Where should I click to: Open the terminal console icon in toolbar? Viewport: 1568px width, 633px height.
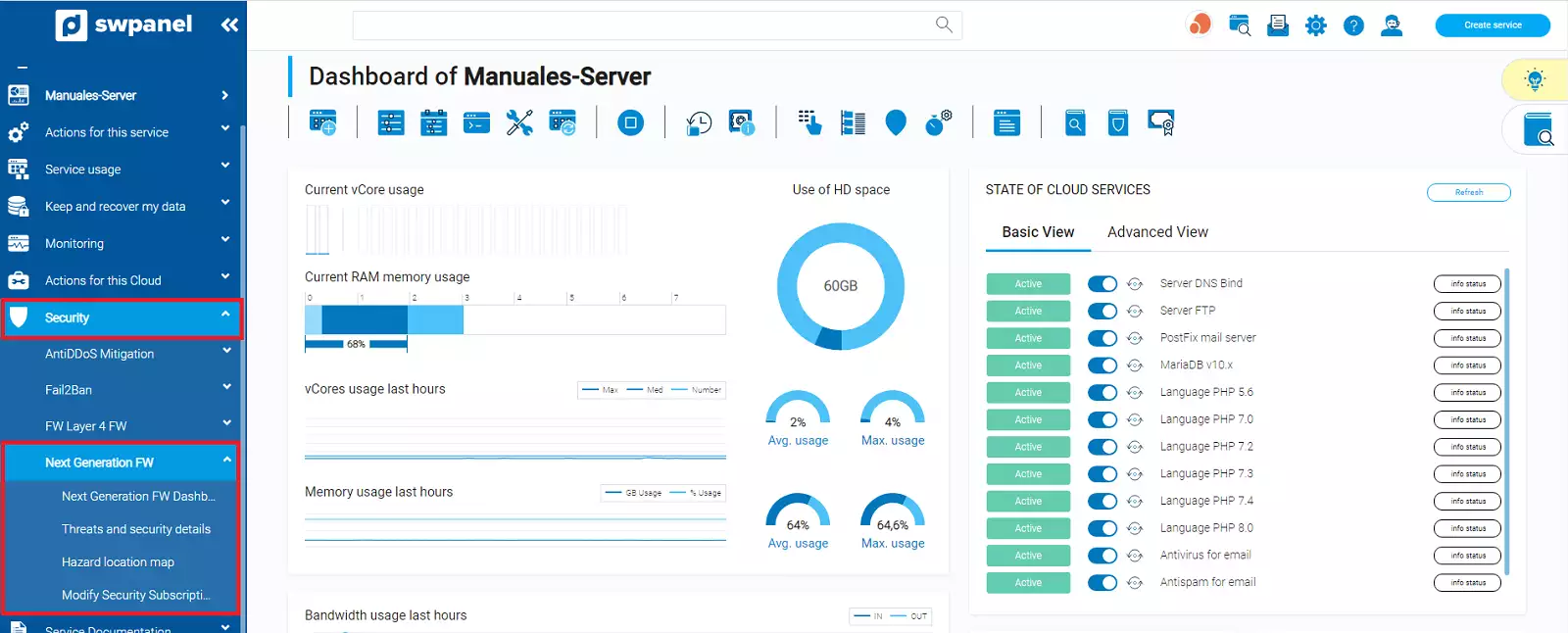pyautogui.click(x=476, y=122)
